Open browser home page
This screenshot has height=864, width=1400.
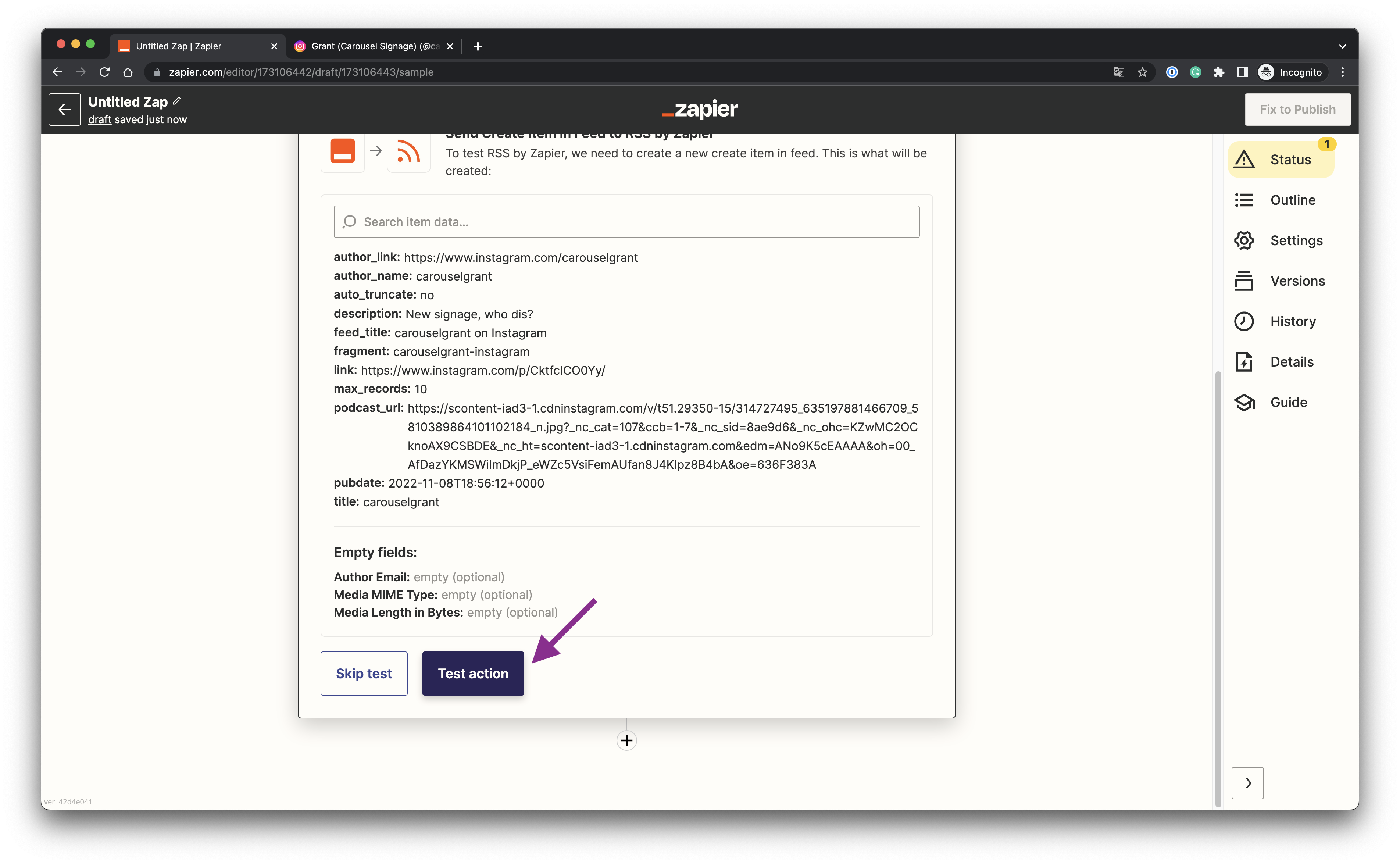tap(128, 72)
